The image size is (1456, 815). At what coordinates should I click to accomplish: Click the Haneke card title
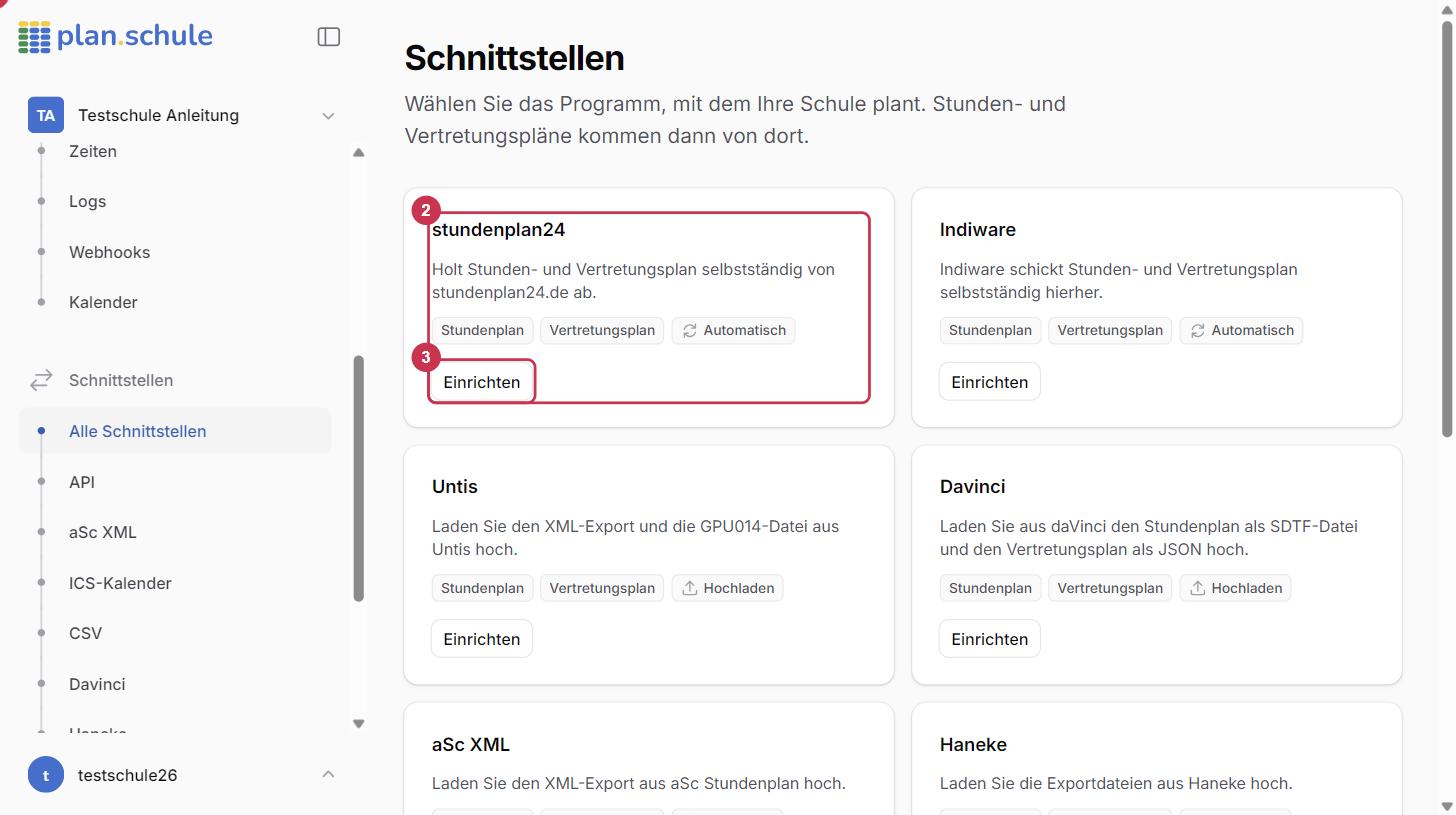(973, 744)
